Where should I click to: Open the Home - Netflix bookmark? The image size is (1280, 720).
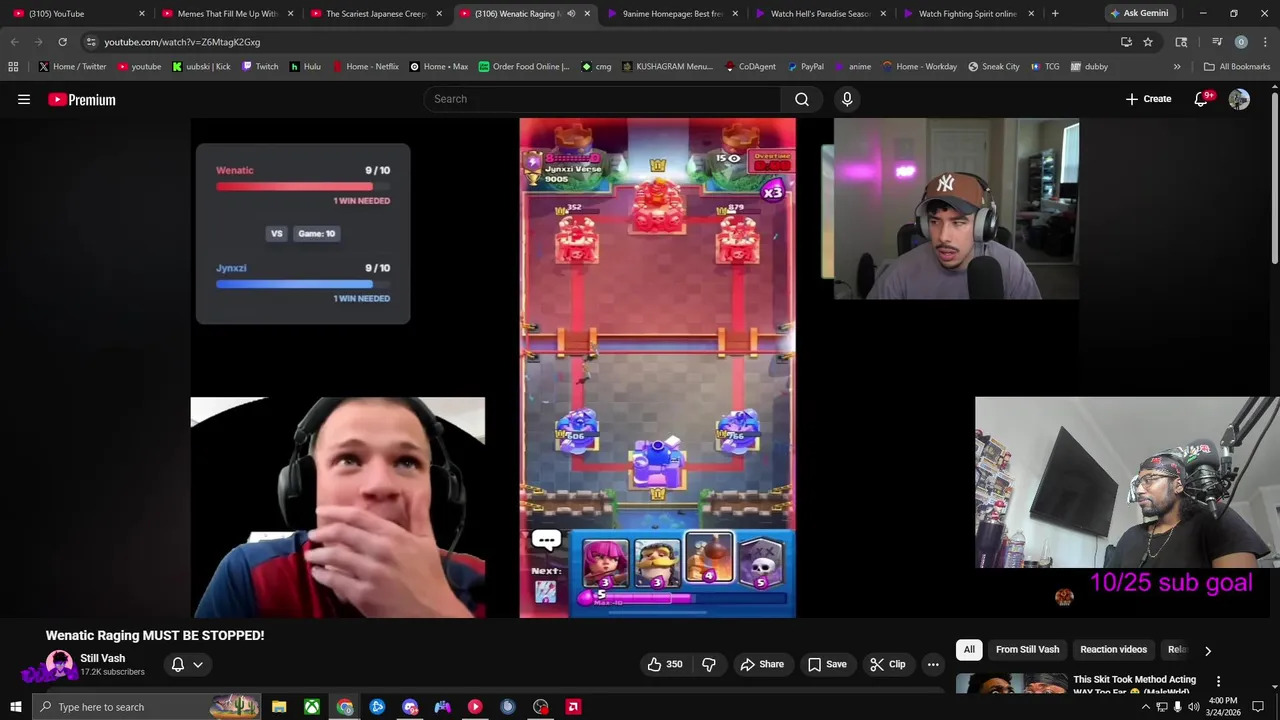pos(365,67)
